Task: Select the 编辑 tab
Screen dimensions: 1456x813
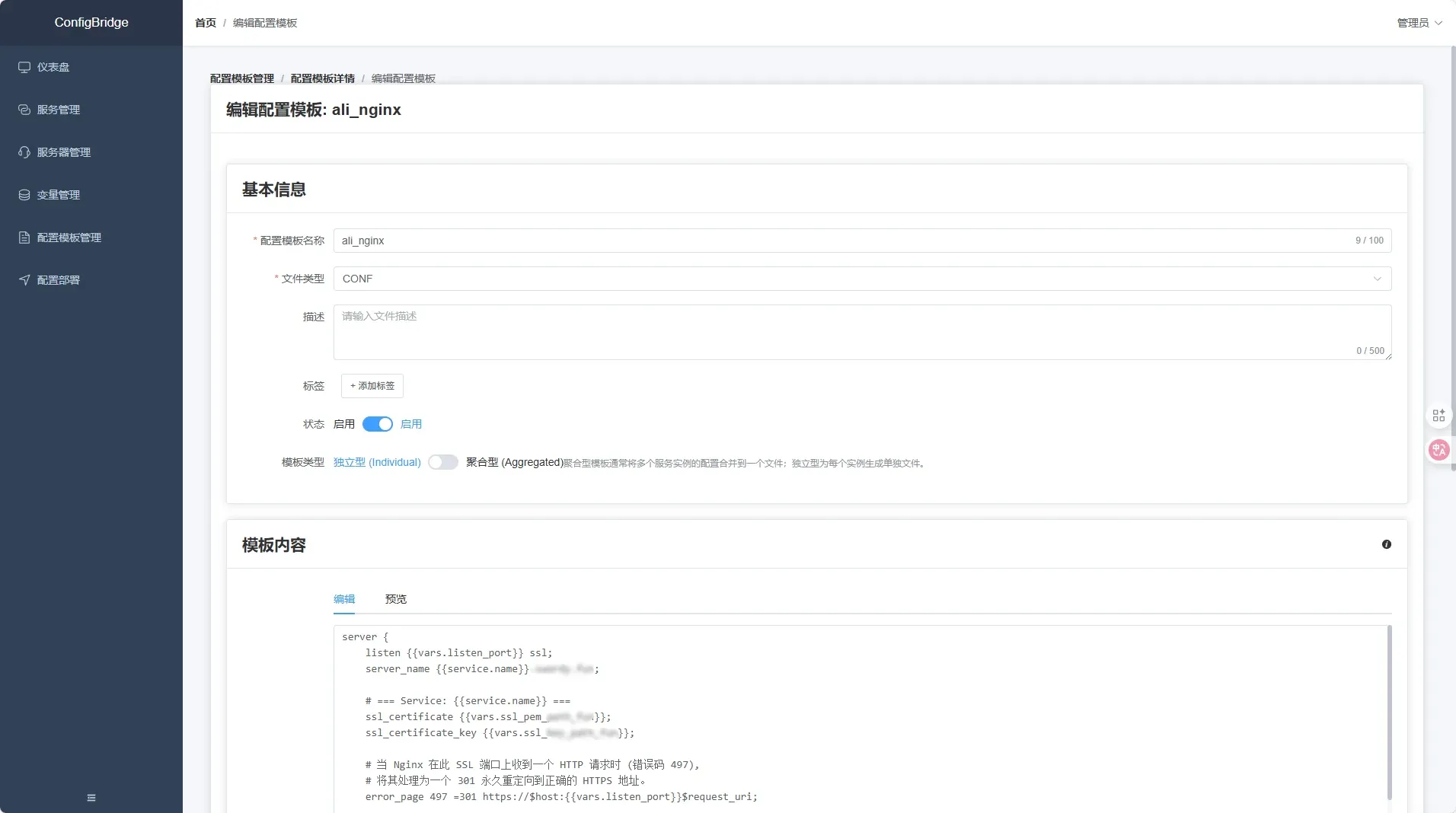Action: [343, 599]
